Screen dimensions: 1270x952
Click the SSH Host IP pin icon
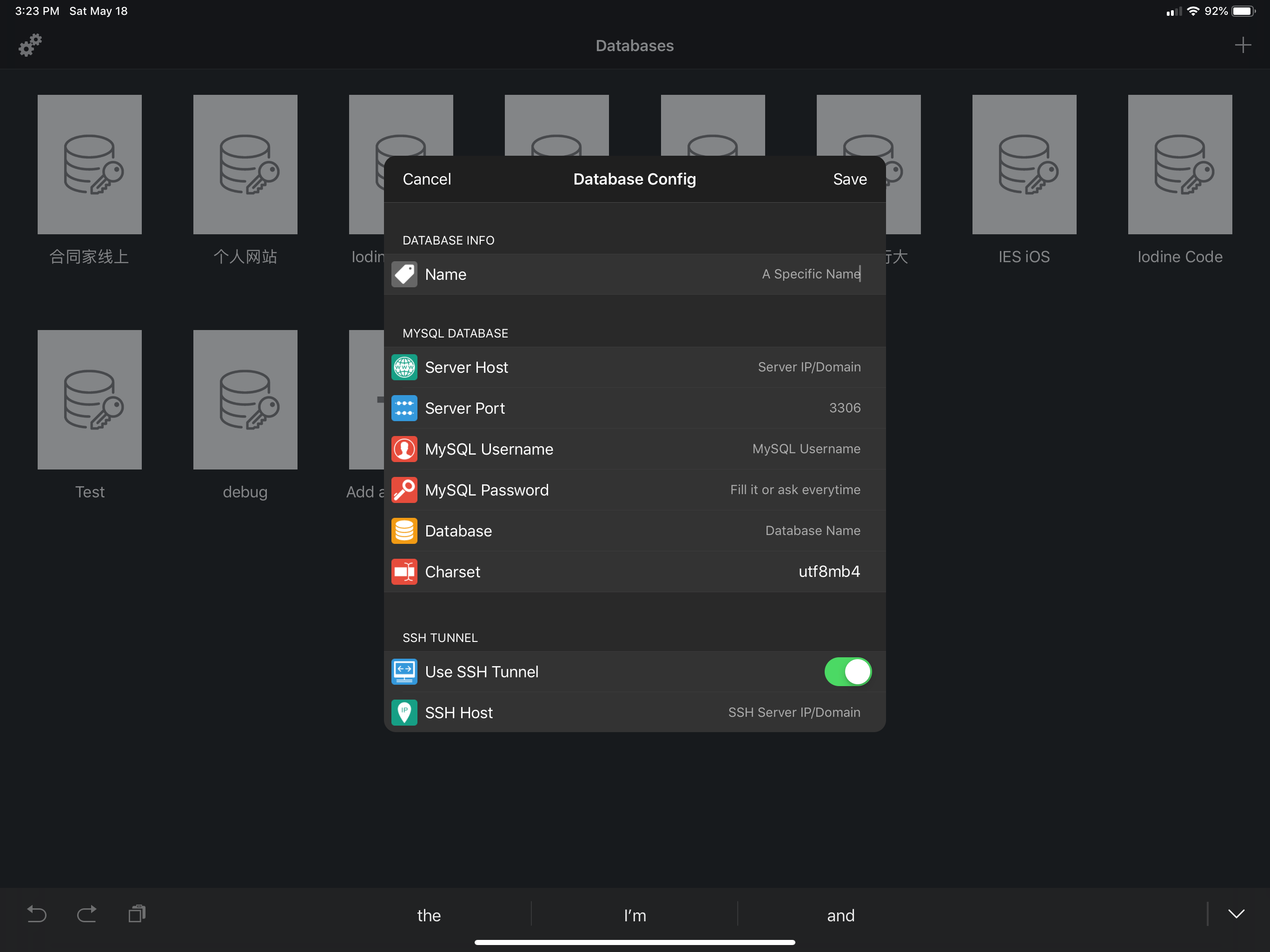(404, 713)
